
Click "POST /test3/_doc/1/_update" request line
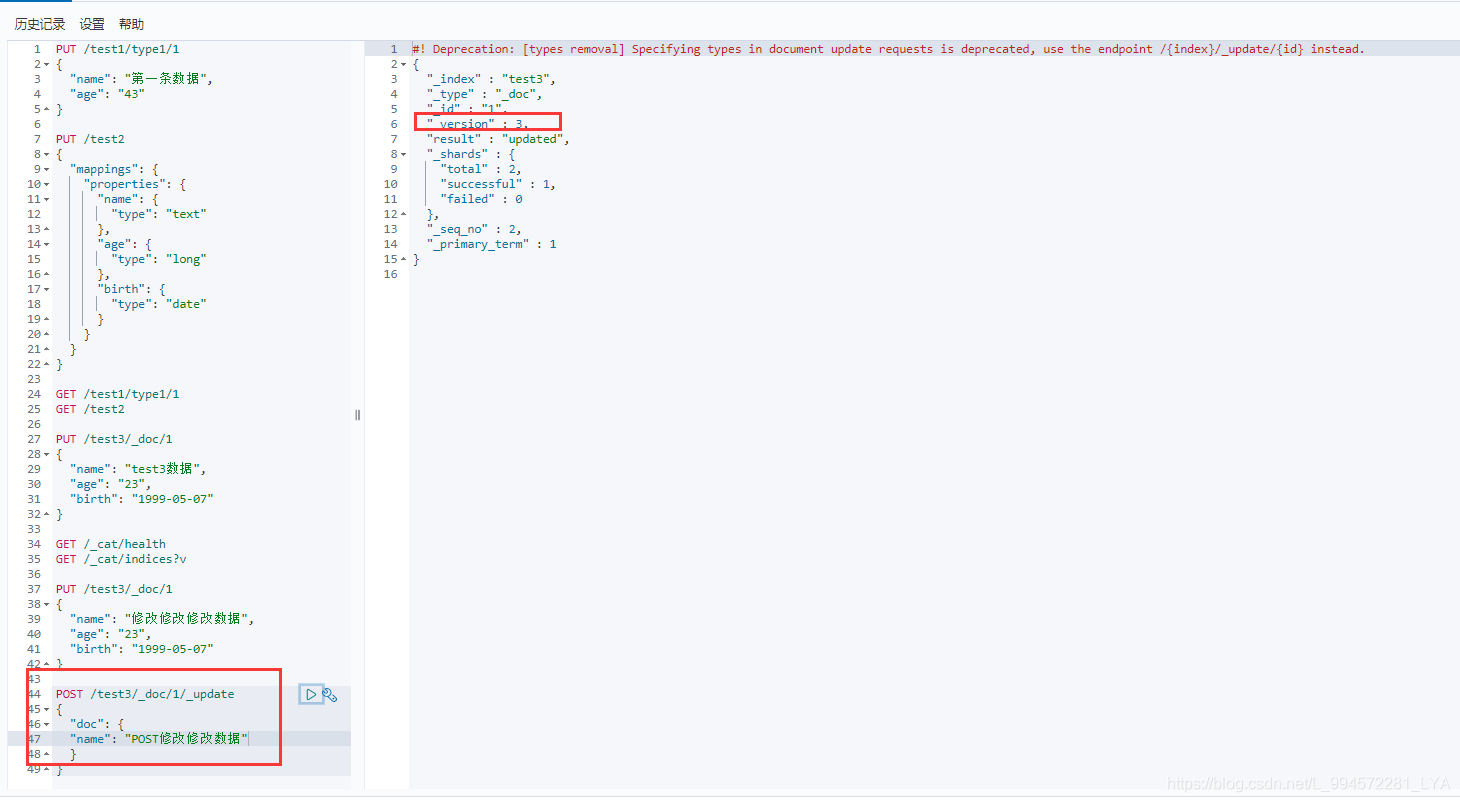click(145, 694)
